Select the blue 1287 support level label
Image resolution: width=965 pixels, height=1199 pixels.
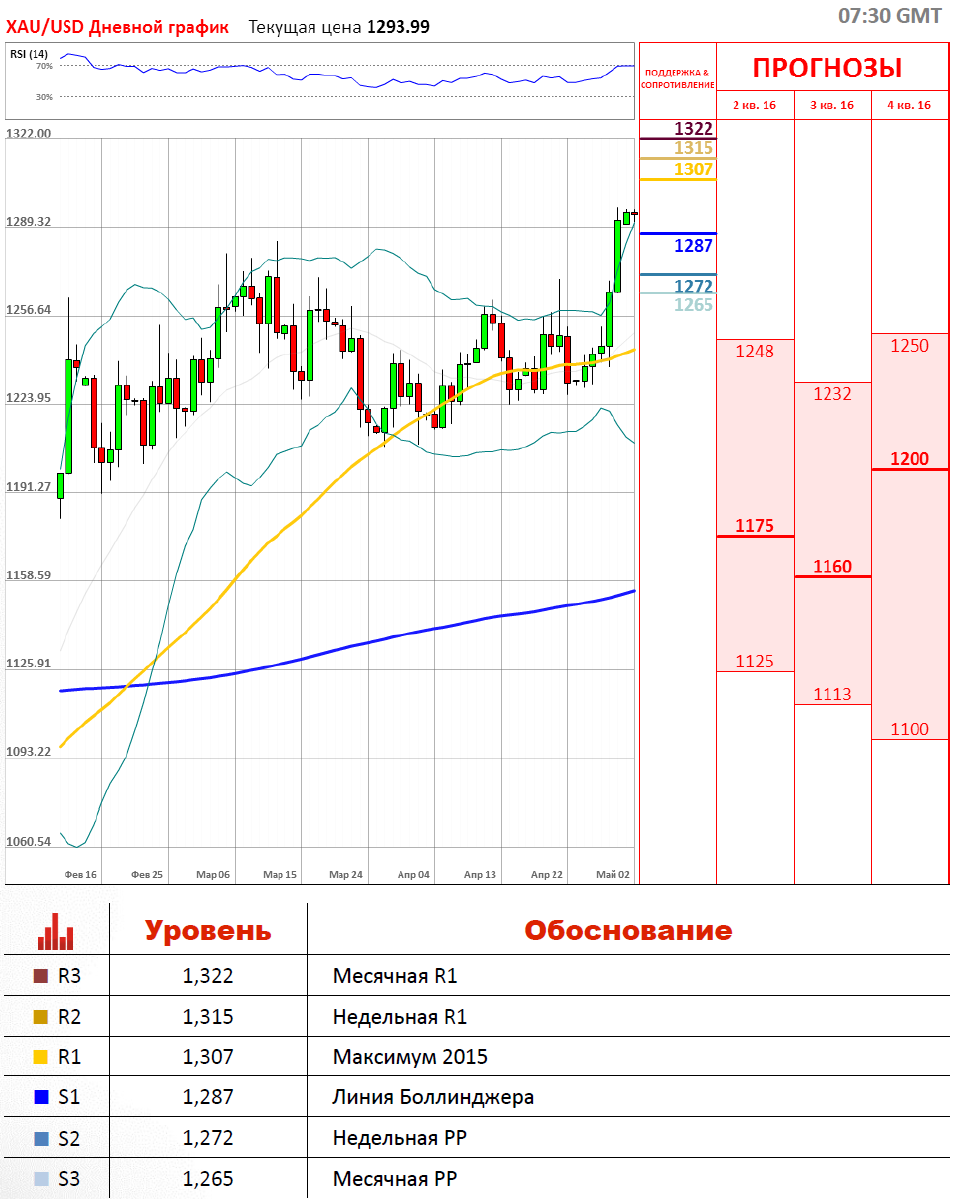tap(693, 245)
